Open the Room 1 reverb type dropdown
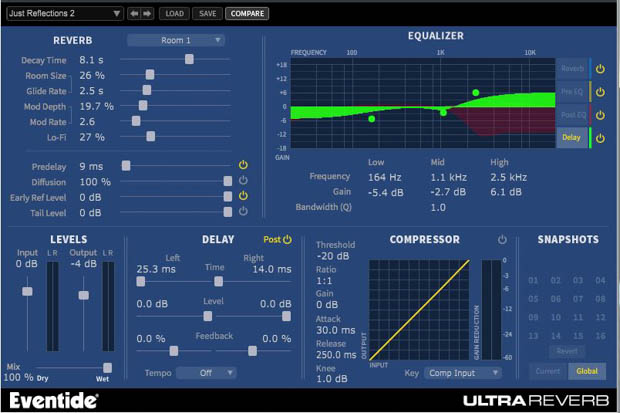Screen dimensions: 620x413 [x=175, y=40]
